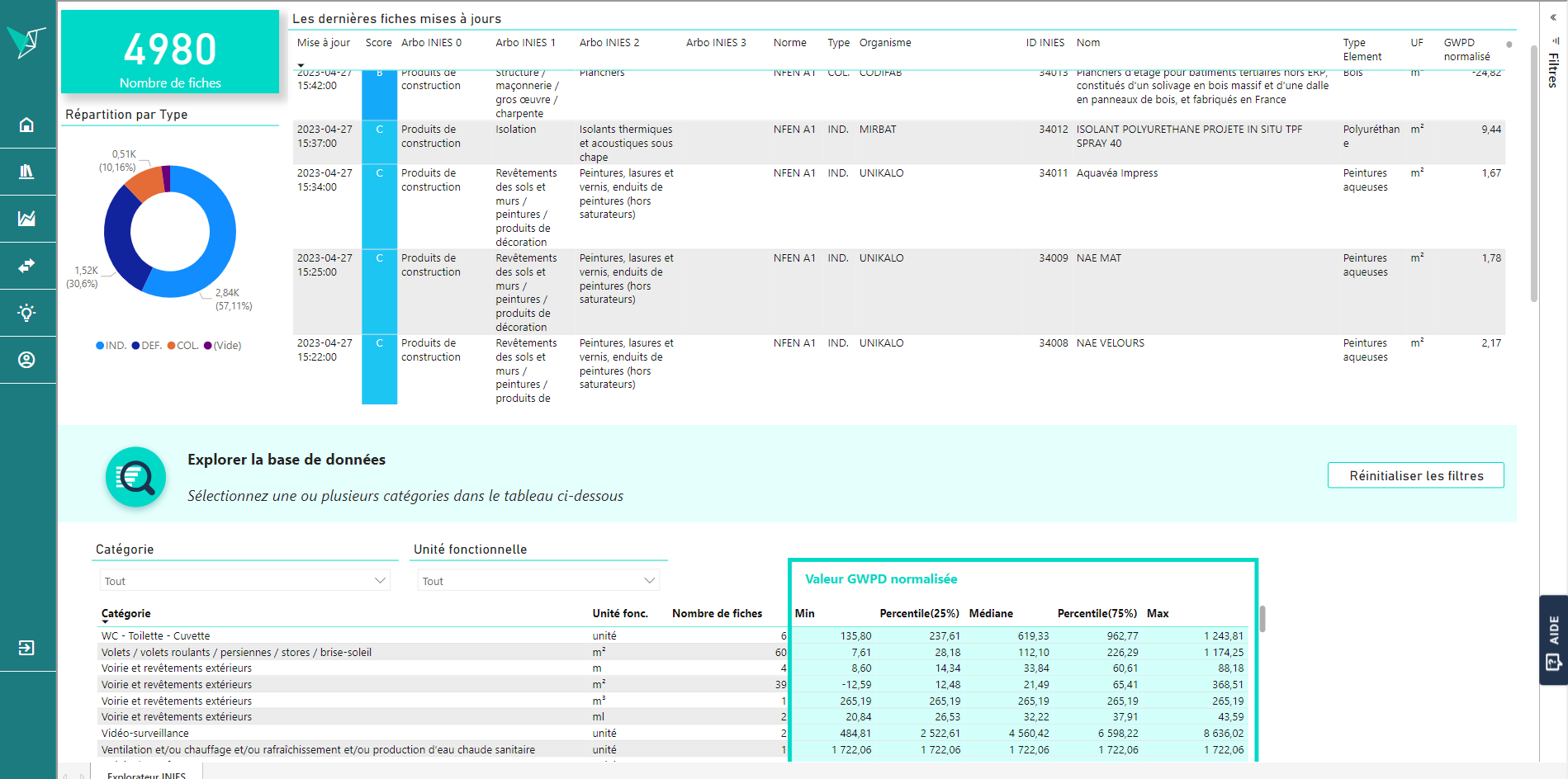Open the Unité fonctionnelle Tout dropdown
The width and height of the screenshot is (1568, 779).
click(x=538, y=581)
